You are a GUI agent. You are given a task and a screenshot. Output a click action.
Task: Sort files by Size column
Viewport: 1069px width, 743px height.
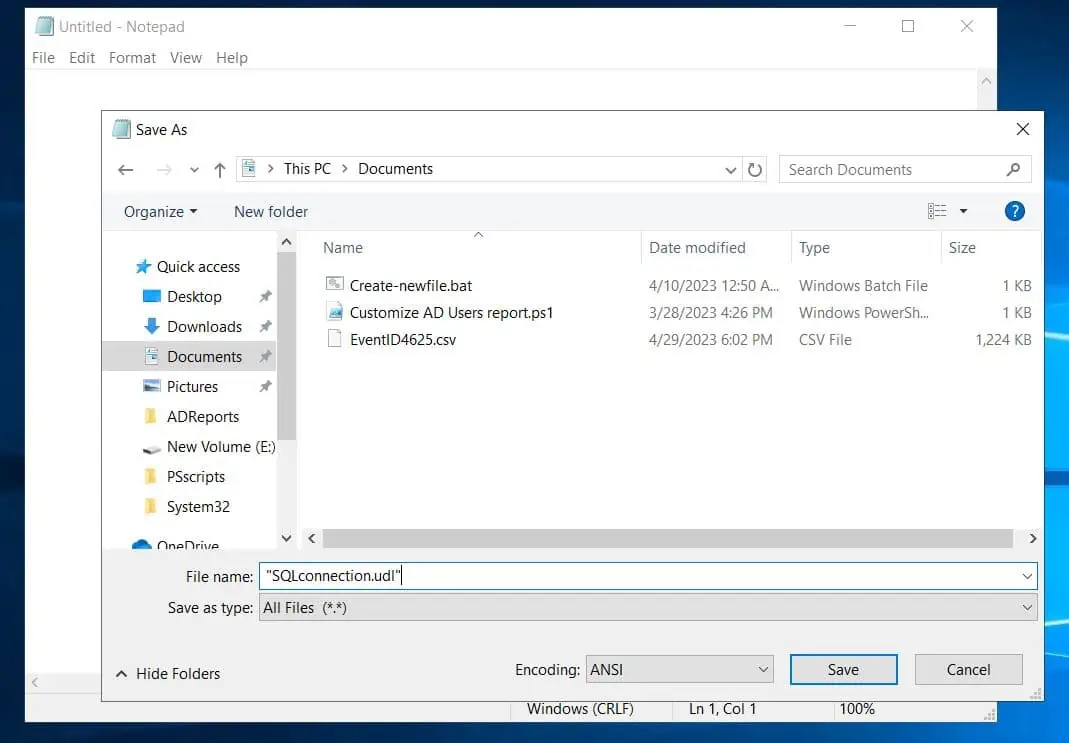[x=962, y=247]
